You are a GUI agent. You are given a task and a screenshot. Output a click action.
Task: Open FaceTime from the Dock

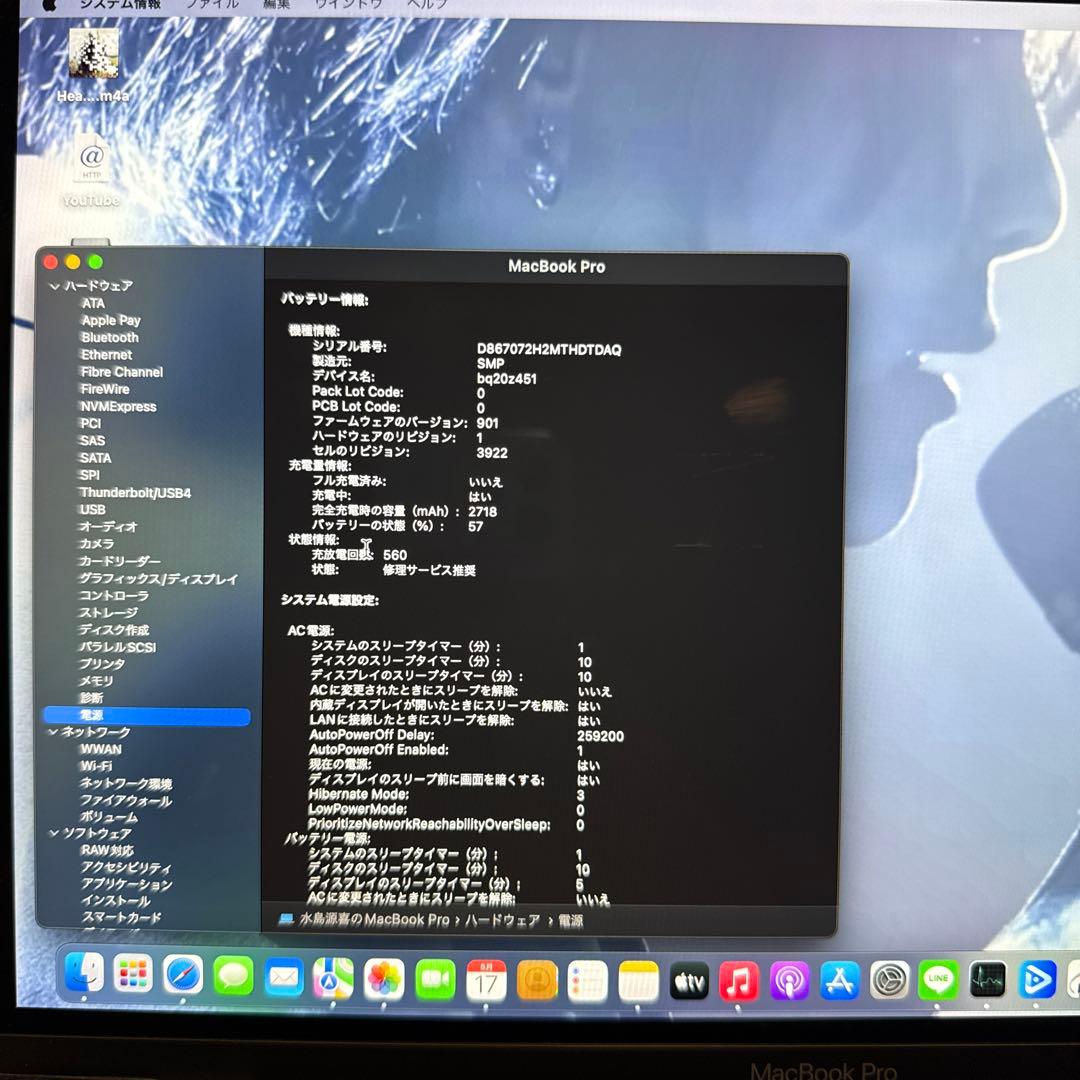click(x=433, y=980)
